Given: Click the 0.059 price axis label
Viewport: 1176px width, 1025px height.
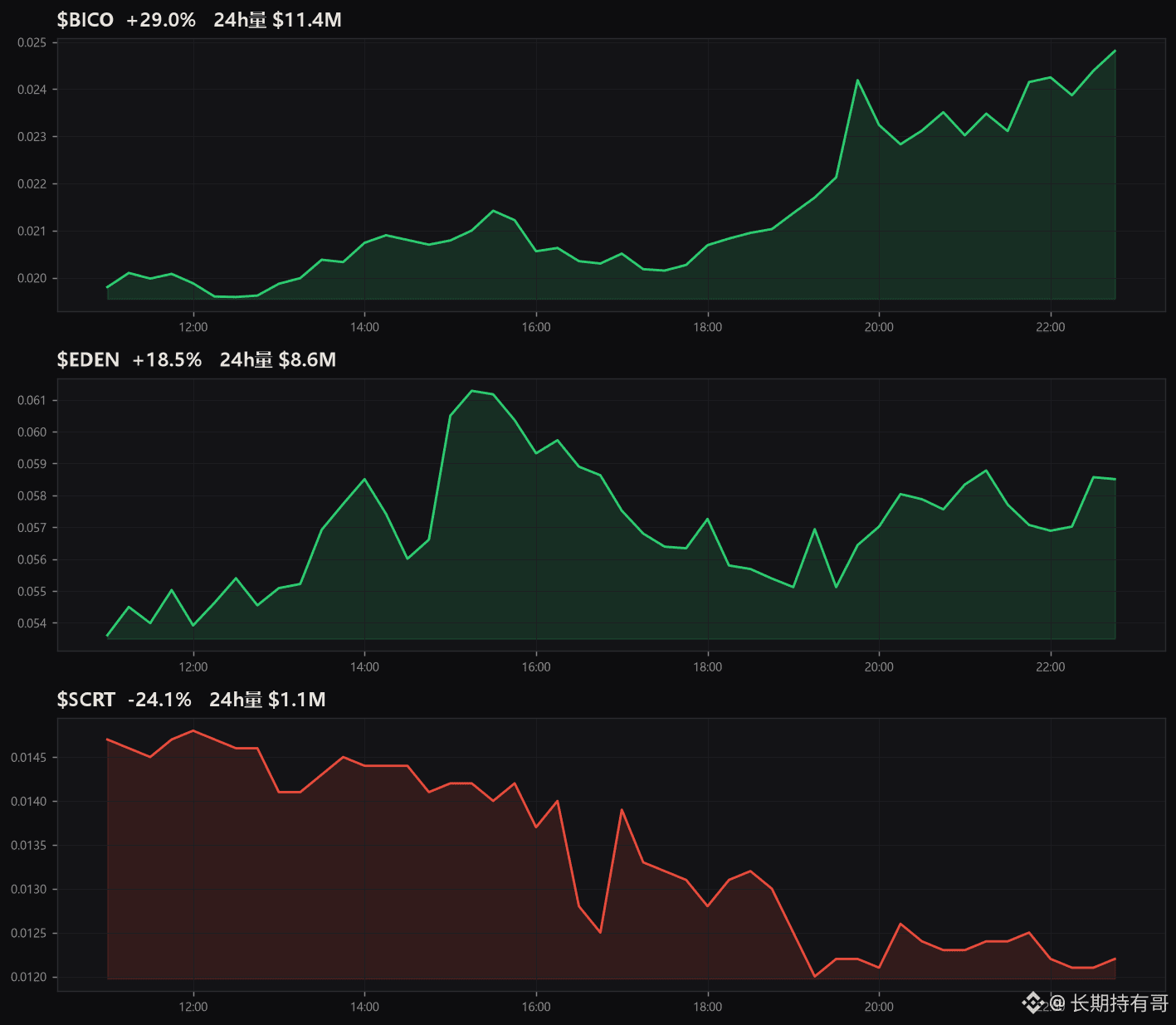Looking at the screenshot, I should point(32,464).
